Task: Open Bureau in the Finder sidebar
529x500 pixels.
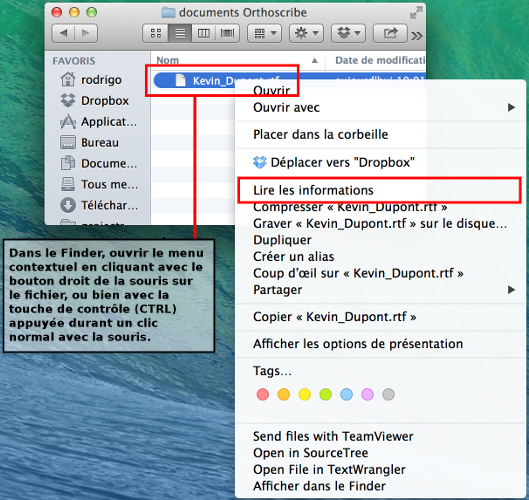Action: [x=89, y=142]
